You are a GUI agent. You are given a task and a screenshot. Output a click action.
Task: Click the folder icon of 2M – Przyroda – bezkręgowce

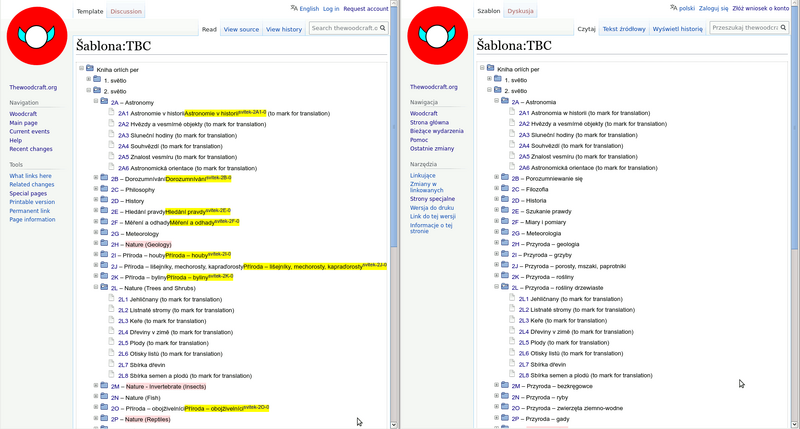505,385
